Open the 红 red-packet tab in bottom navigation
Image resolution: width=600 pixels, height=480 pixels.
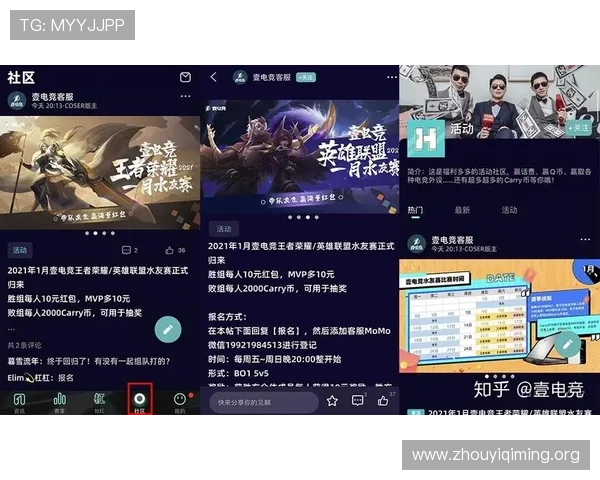(x=99, y=402)
